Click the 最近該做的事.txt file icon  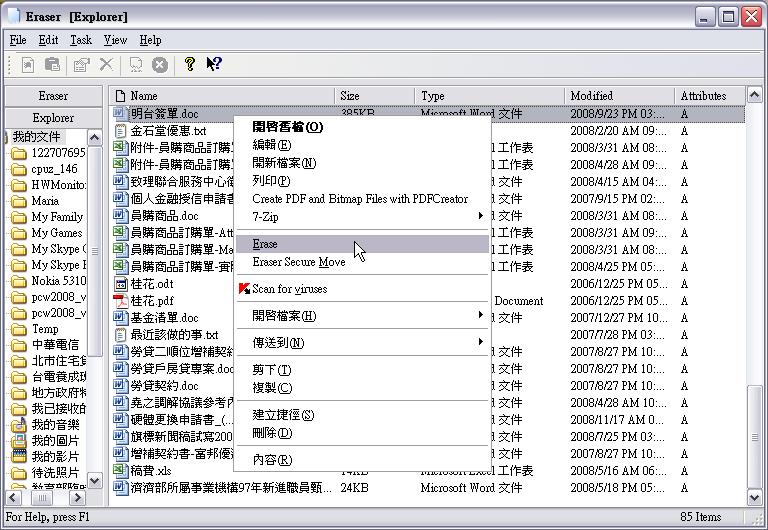(x=120, y=335)
